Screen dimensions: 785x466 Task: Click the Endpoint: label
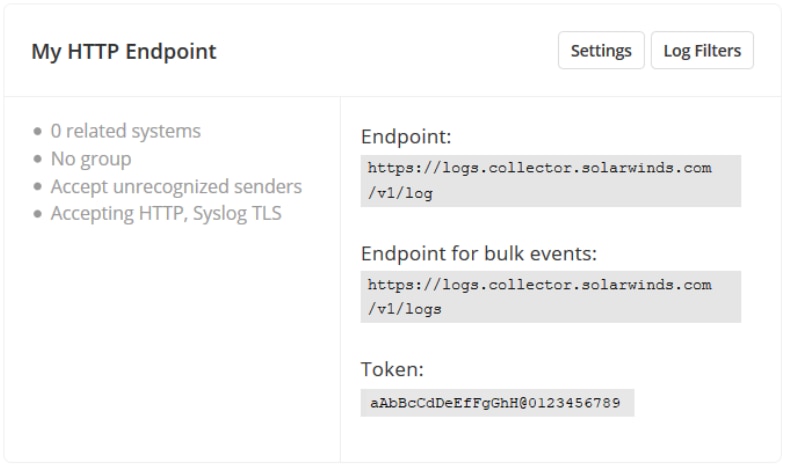pyautogui.click(x=406, y=137)
